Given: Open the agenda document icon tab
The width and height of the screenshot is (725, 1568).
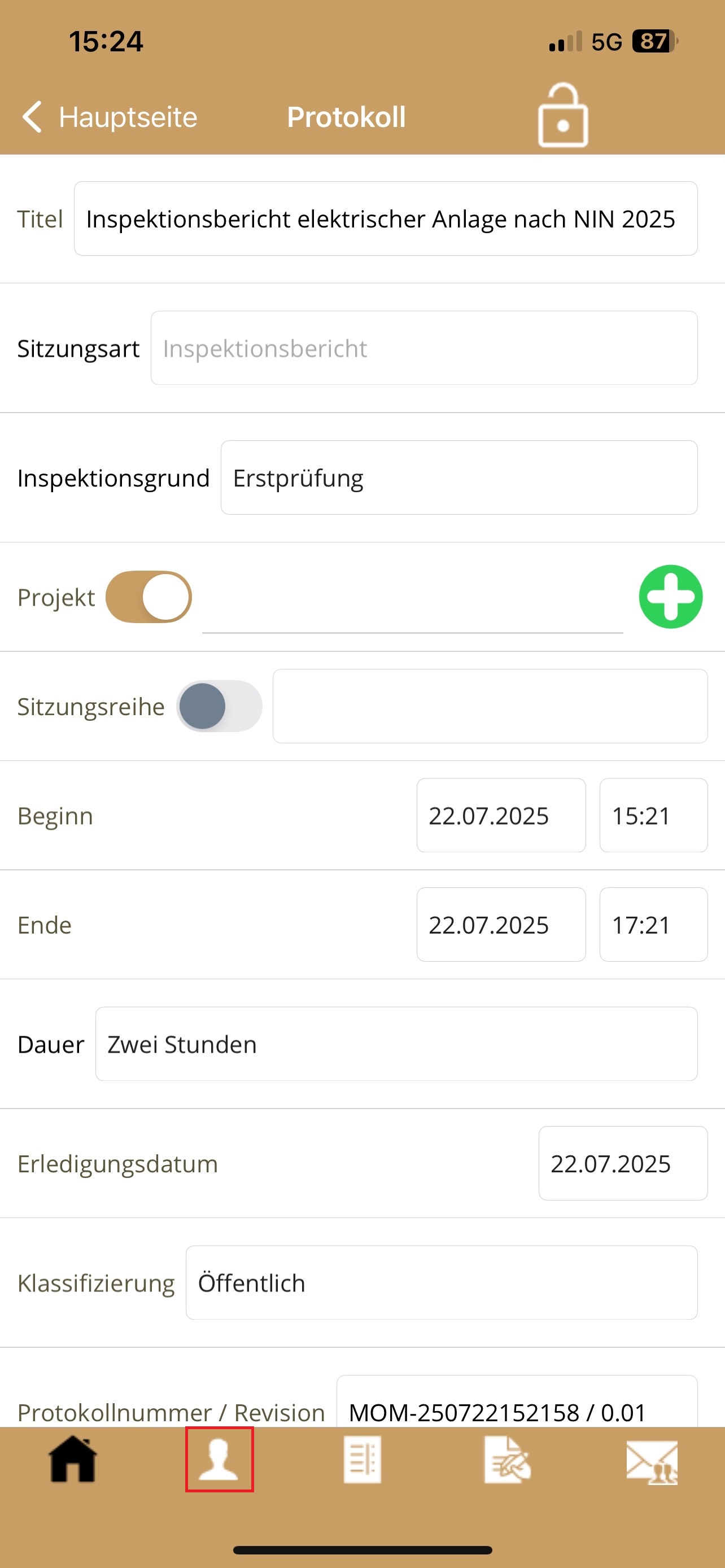Looking at the screenshot, I should 362,1459.
